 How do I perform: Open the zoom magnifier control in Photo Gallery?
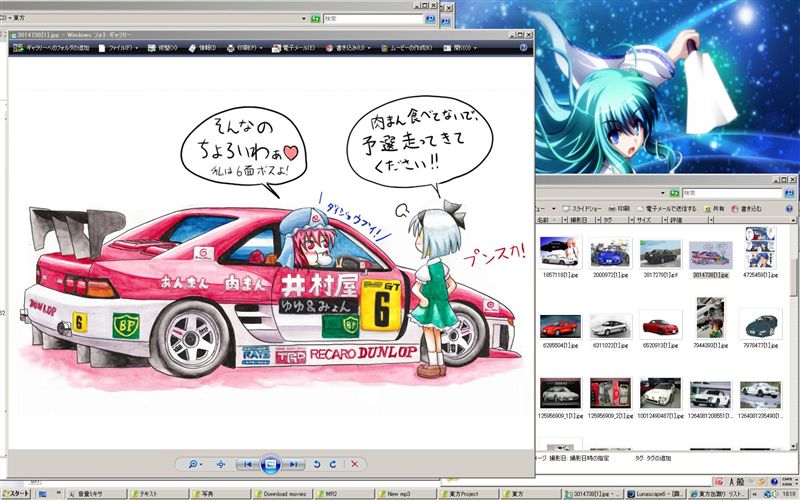[195, 464]
